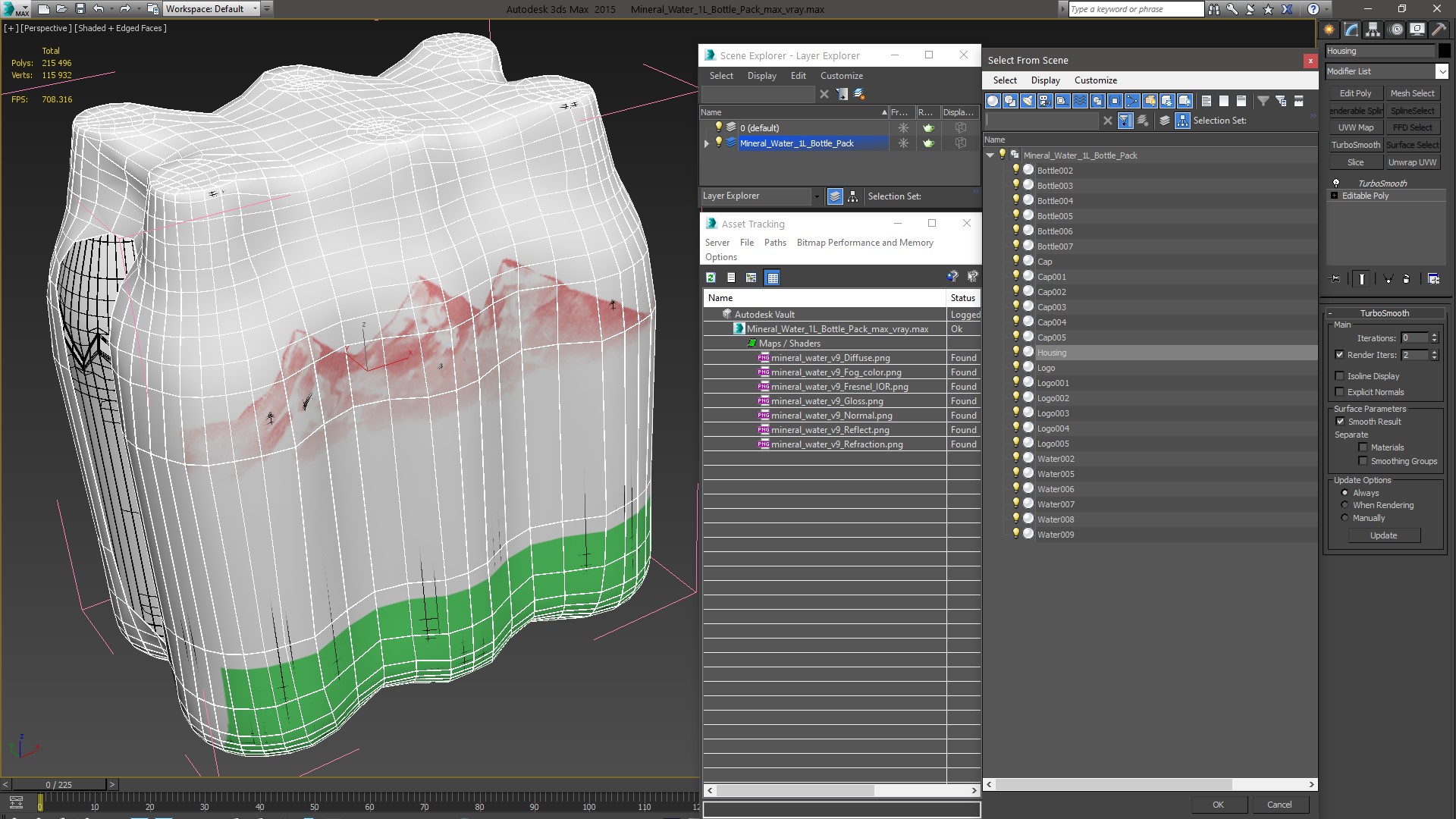Toggle Display Lights filter in Select From Scene
The width and height of the screenshot is (1456, 819).
pos(1028,101)
